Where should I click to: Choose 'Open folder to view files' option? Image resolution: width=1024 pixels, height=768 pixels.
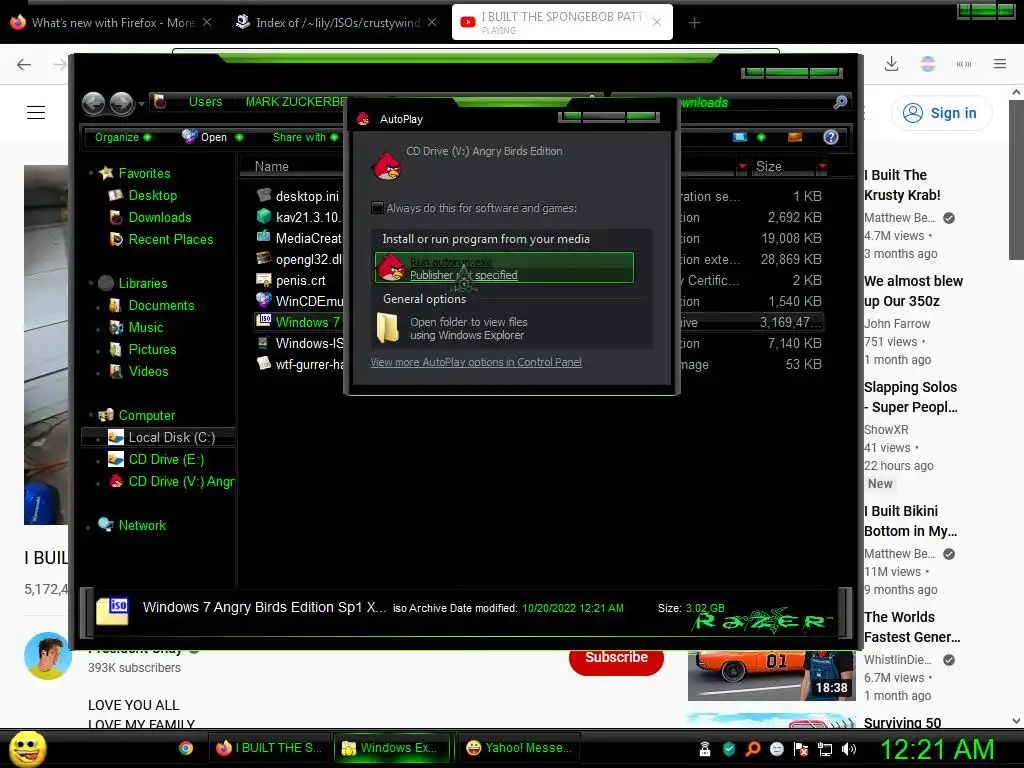pyautogui.click(x=505, y=328)
